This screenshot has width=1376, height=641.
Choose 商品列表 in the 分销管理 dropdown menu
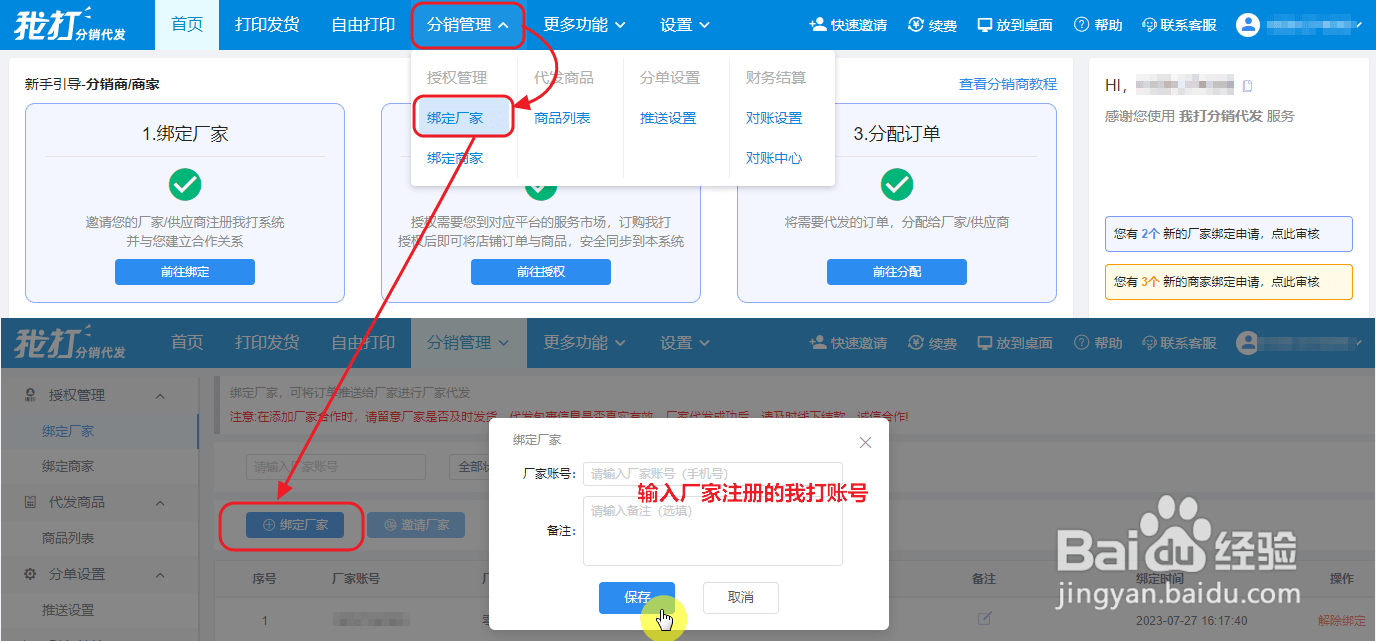pyautogui.click(x=562, y=118)
